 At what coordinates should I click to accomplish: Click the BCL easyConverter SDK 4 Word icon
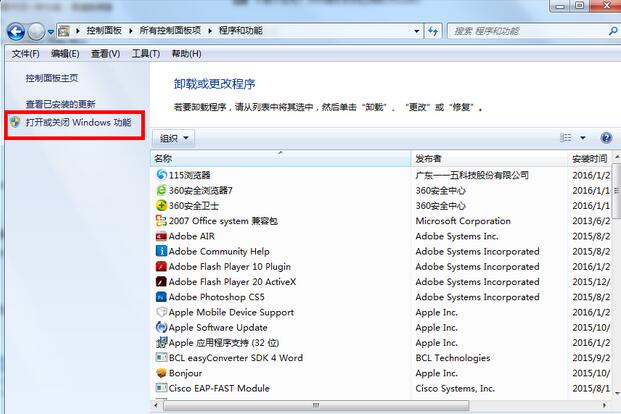[x=161, y=358]
